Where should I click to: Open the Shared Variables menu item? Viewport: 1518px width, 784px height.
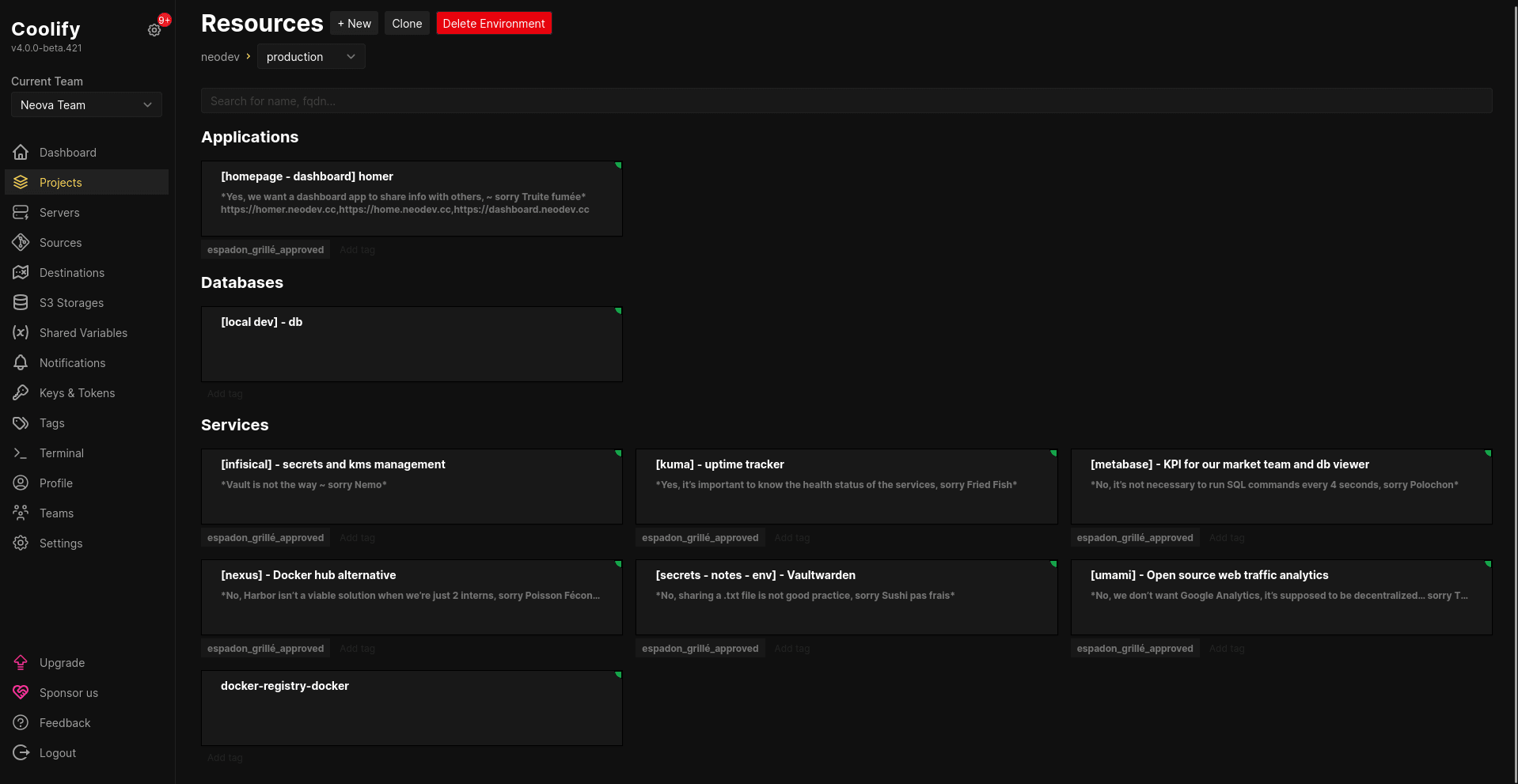click(83, 333)
